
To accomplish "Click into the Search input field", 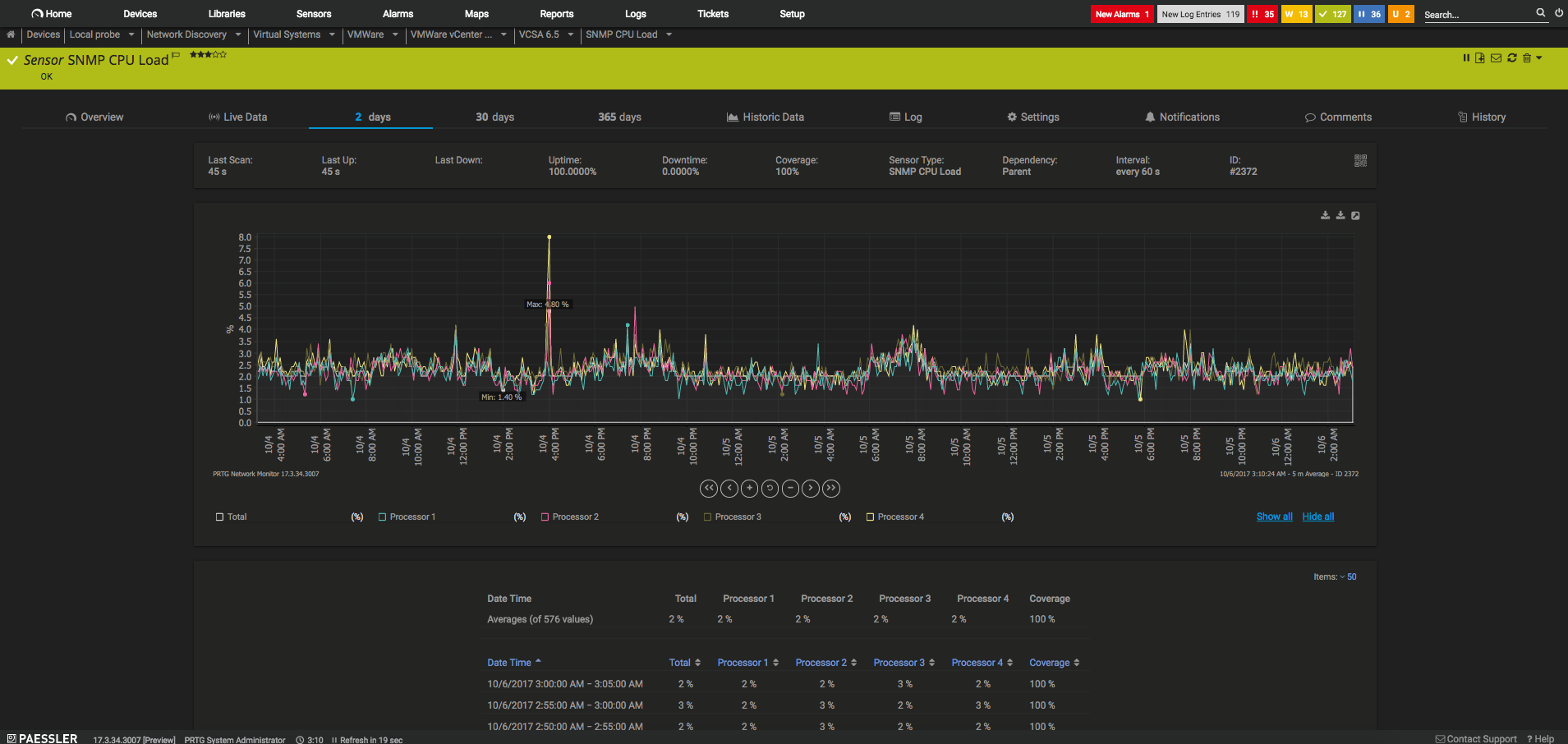I will click(1478, 15).
